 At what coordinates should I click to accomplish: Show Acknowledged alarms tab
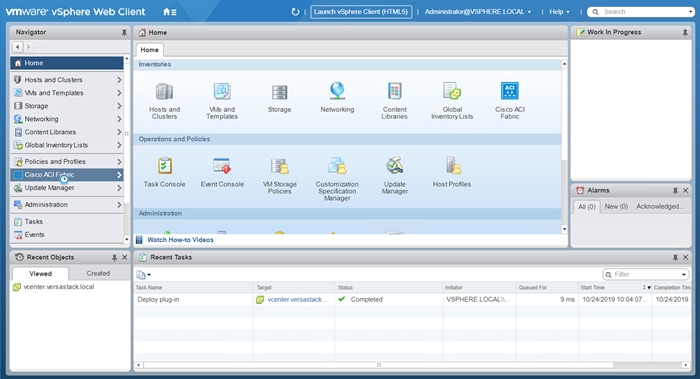pyautogui.click(x=659, y=207)
